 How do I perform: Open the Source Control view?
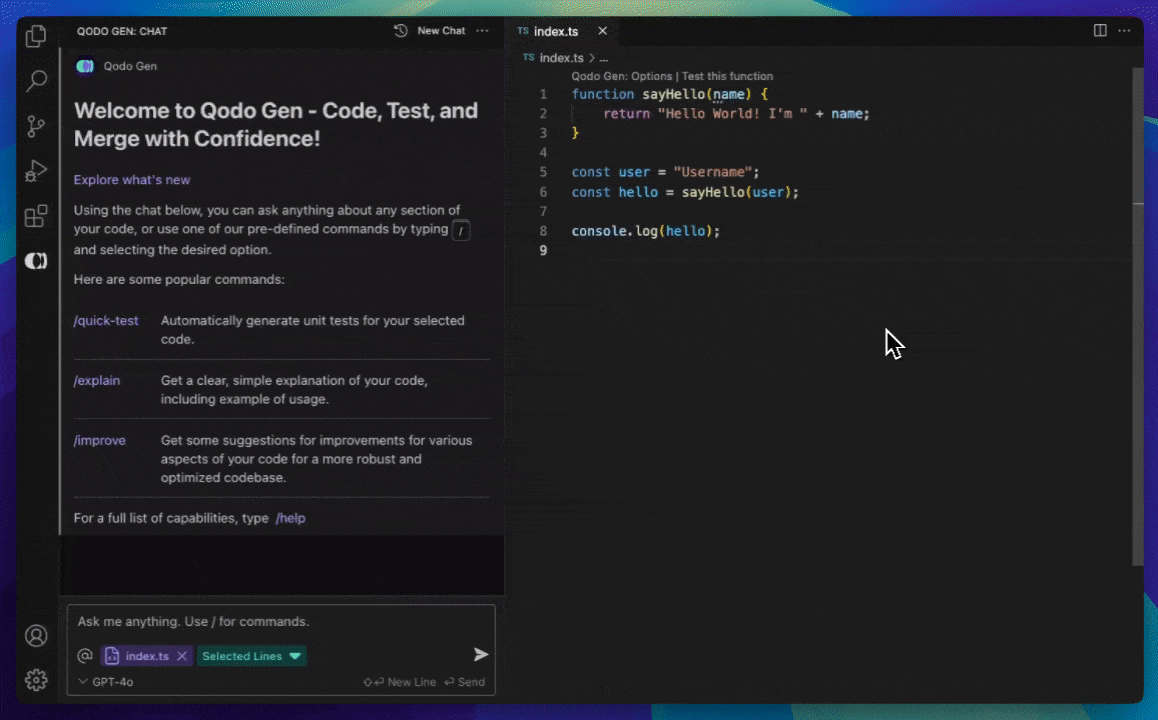(35, 126)
